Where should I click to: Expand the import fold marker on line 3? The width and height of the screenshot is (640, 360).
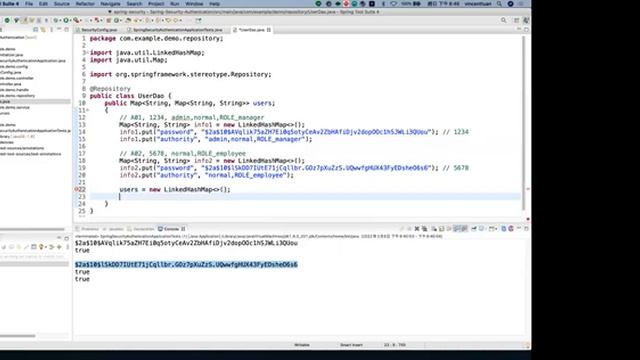(x=87, y=53)
